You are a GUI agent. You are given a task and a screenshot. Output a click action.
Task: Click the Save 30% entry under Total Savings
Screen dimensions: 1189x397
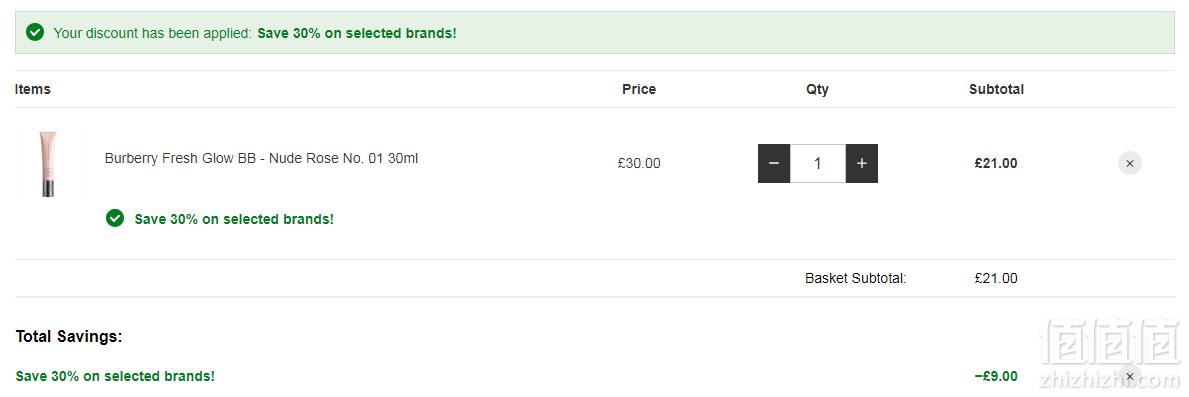click(115, 376)
